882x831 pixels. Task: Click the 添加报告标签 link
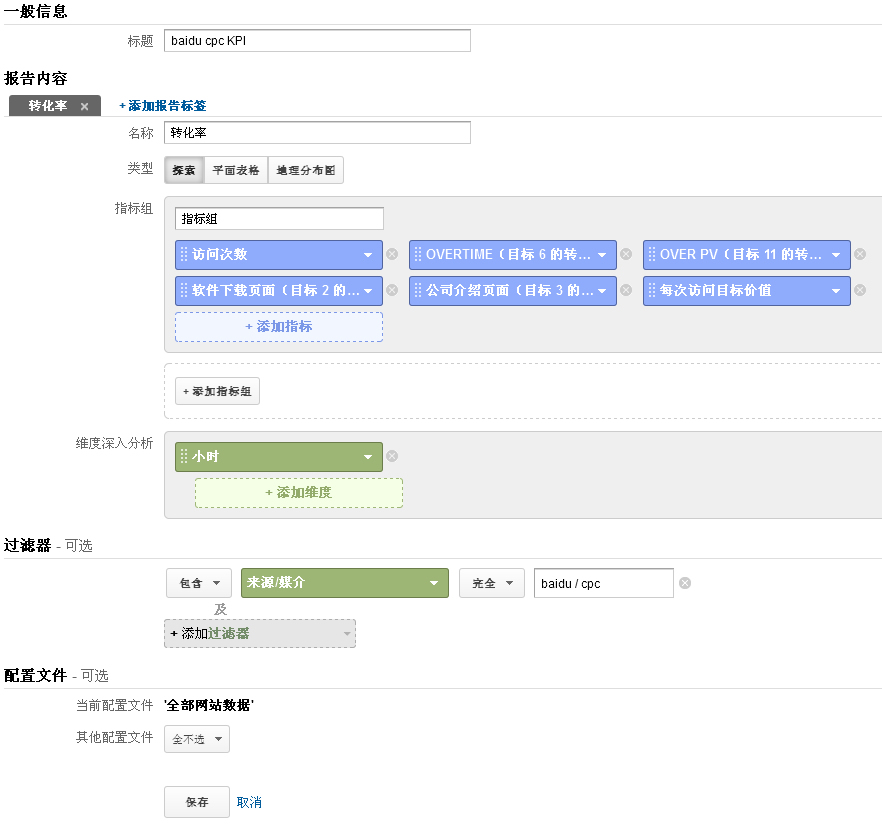(x=163, y=106)
